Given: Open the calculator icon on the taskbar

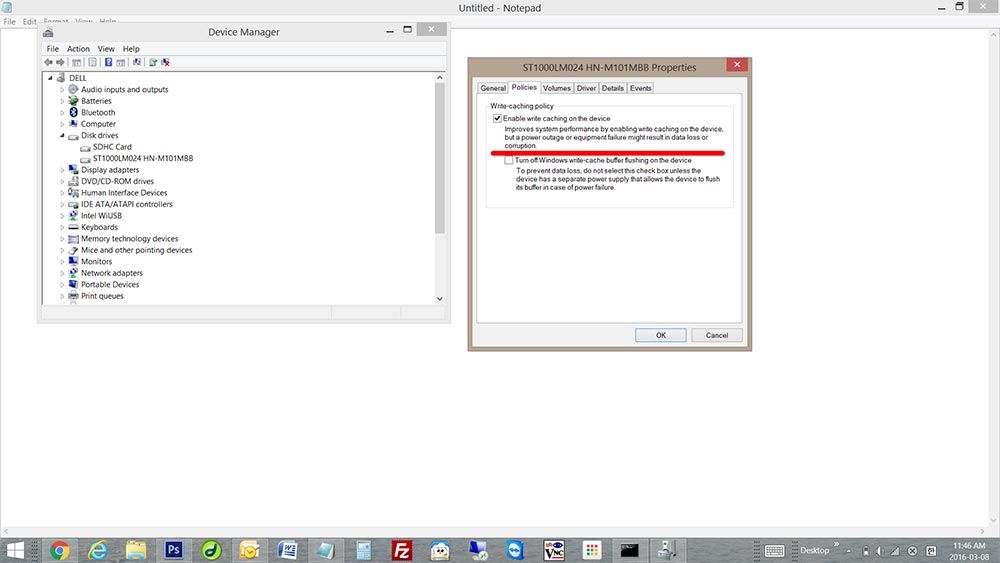Looking at the screenshot, I should pyautogui.click(x=364, y=550).
